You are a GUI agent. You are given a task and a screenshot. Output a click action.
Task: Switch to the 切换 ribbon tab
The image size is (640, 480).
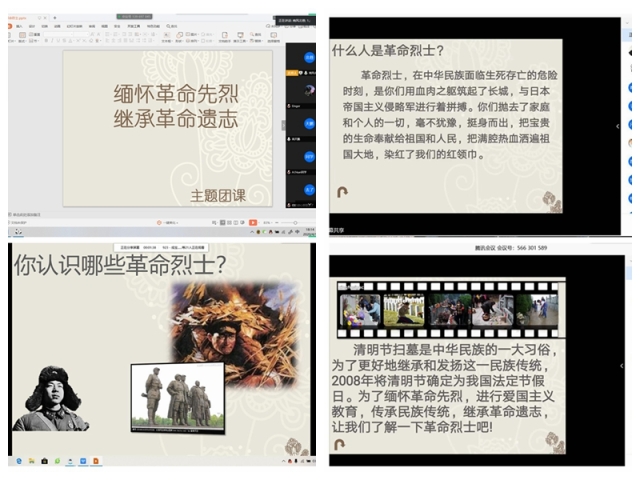pos(44,26)
